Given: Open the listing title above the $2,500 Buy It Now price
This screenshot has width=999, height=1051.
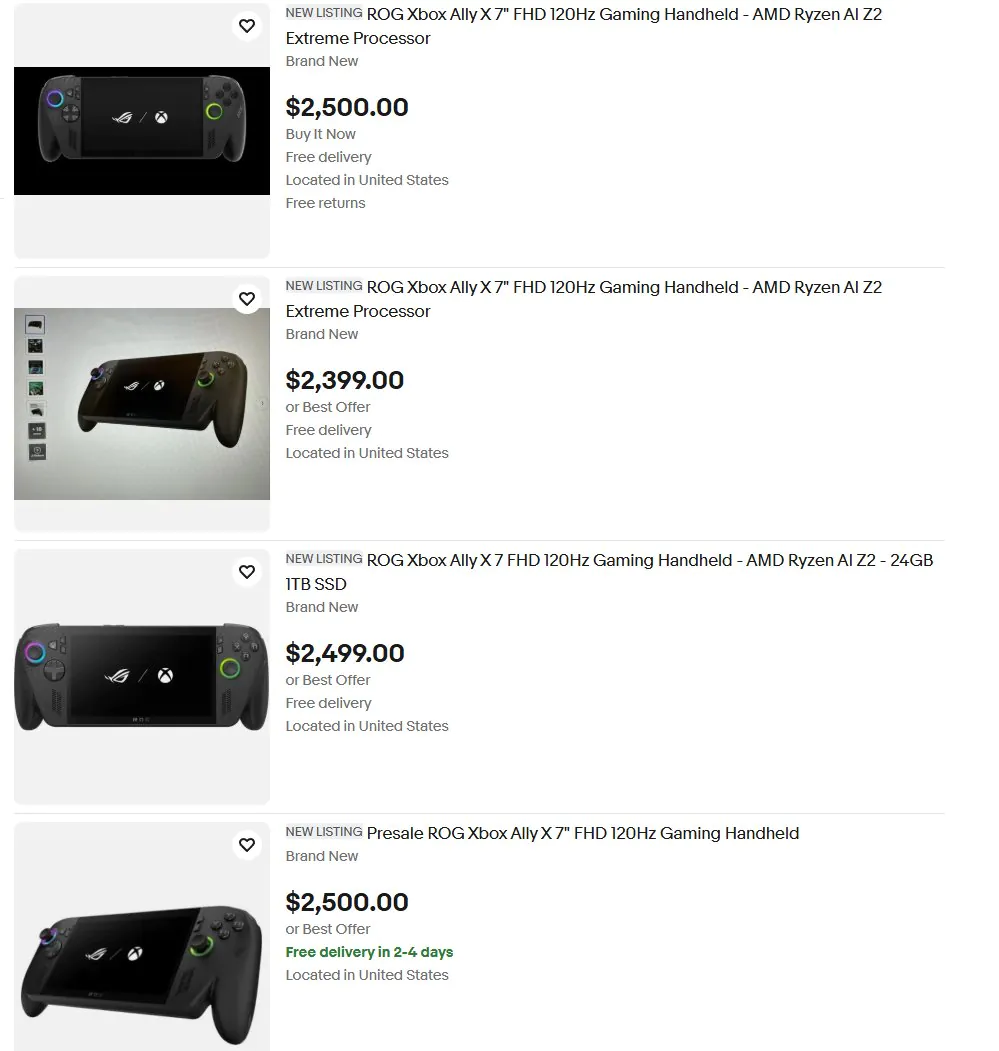Looking at the screenshot, I should tap(624, 15).
